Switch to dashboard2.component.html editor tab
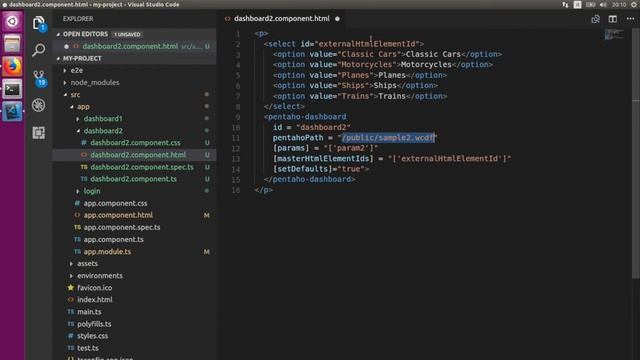This screenshot has width=640, height=360. point(282,19)
